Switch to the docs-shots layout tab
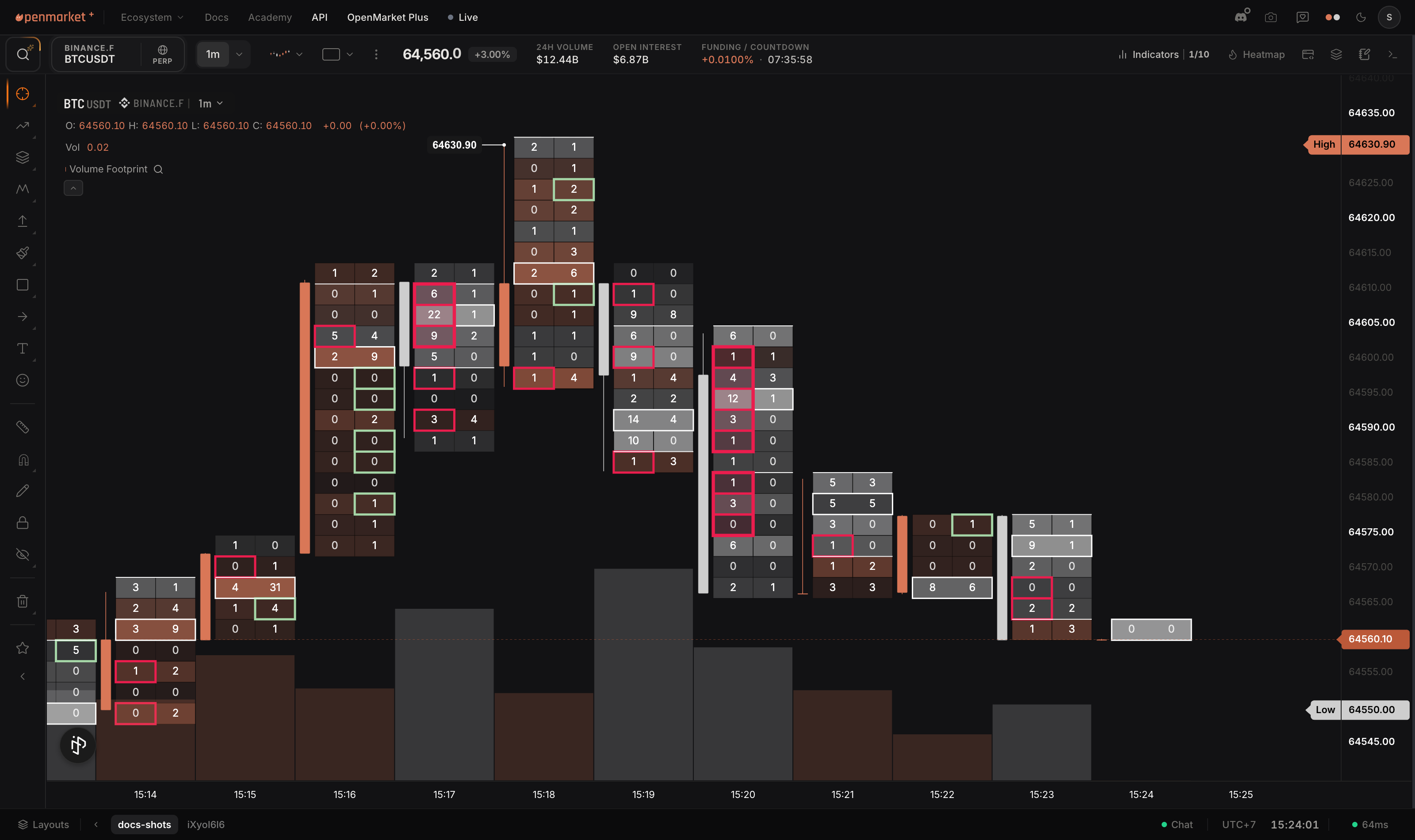The width and height of the screenshot is (1415, 840). pos(144,824)
